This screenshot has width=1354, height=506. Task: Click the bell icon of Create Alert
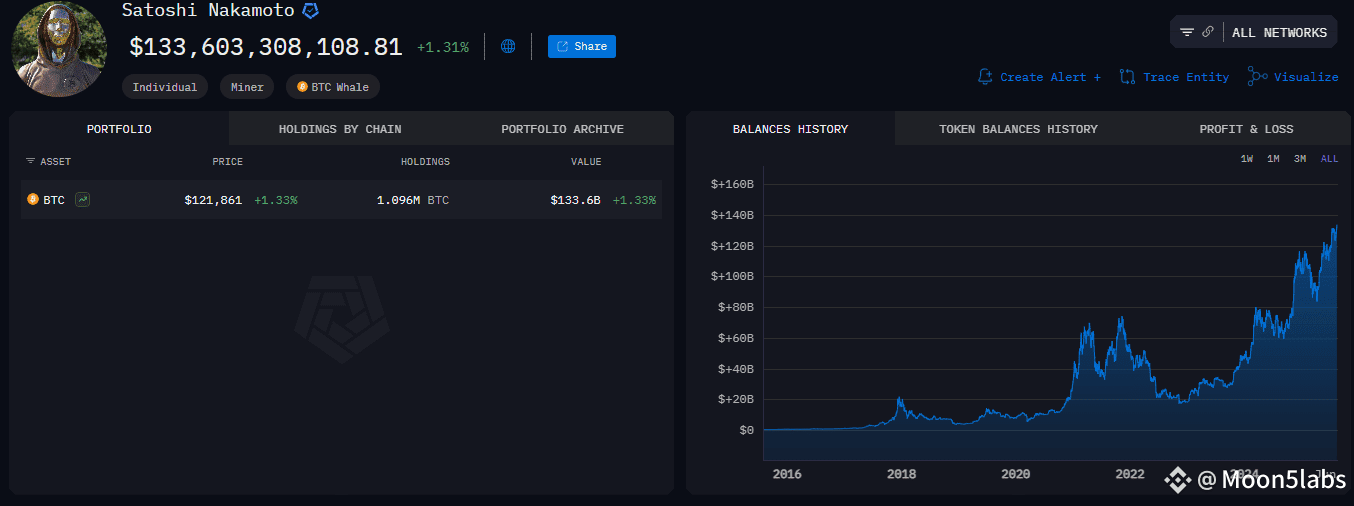(x=985, y=77)
